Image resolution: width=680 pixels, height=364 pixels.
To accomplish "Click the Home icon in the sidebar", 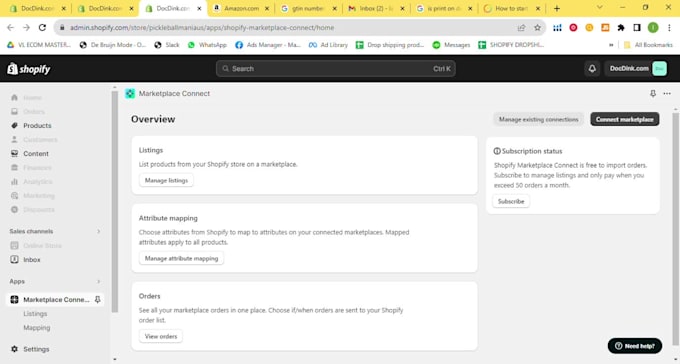I will click(14, 98).
